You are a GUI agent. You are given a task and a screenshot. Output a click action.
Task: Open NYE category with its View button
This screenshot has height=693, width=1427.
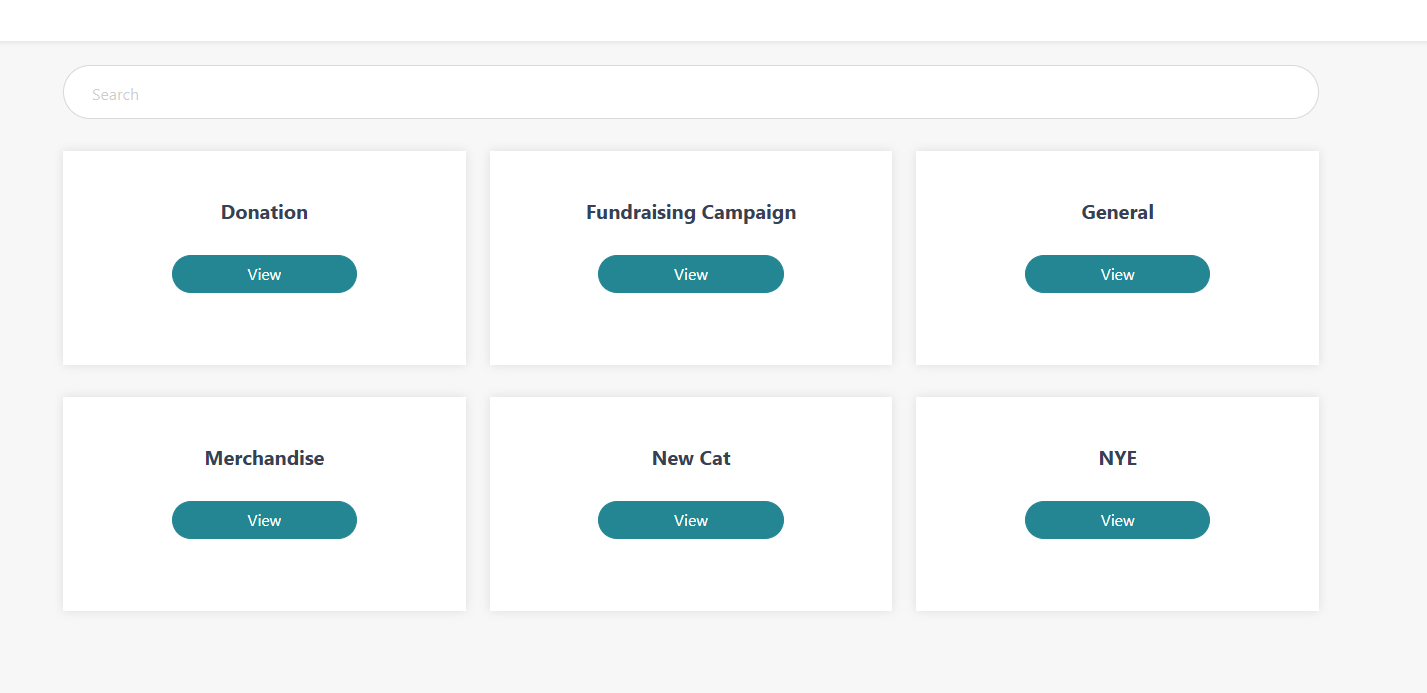point(1116,520)
